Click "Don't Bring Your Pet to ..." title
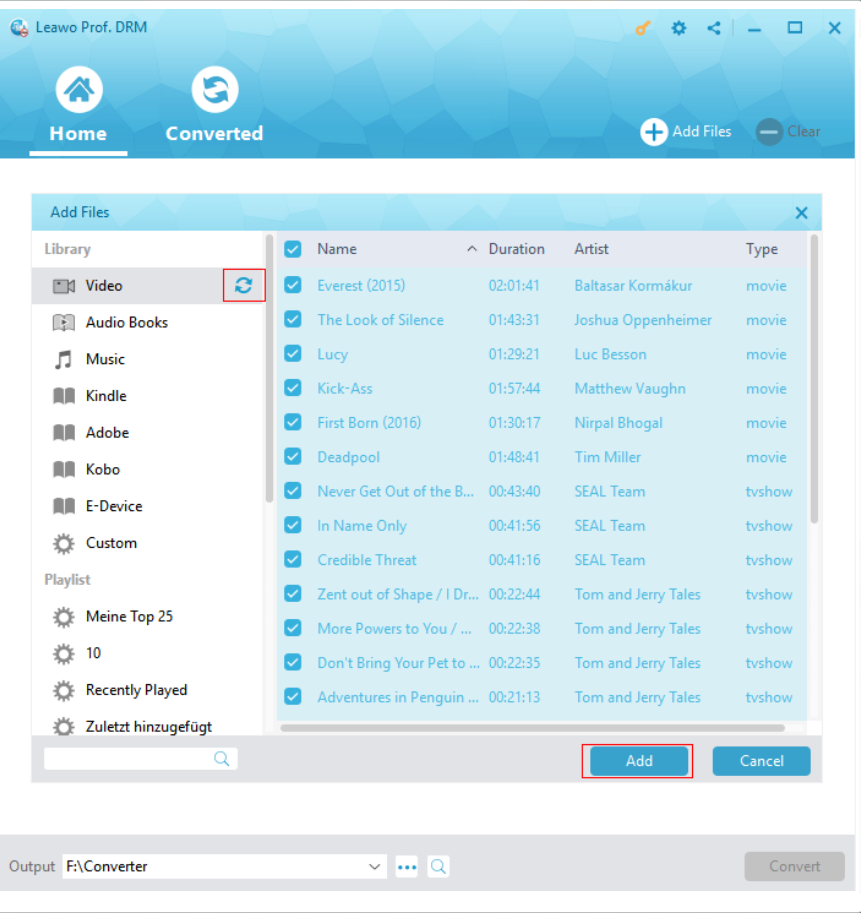 [x=398, y=663]
